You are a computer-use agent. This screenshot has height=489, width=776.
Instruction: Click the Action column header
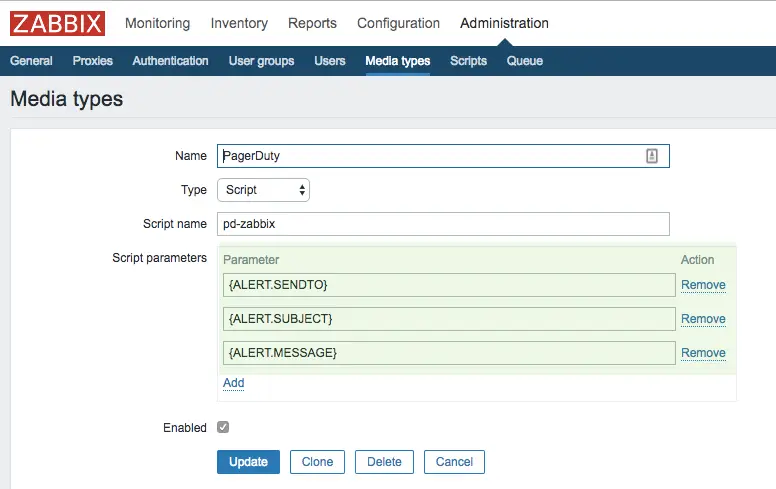click(x=697, y=260)
